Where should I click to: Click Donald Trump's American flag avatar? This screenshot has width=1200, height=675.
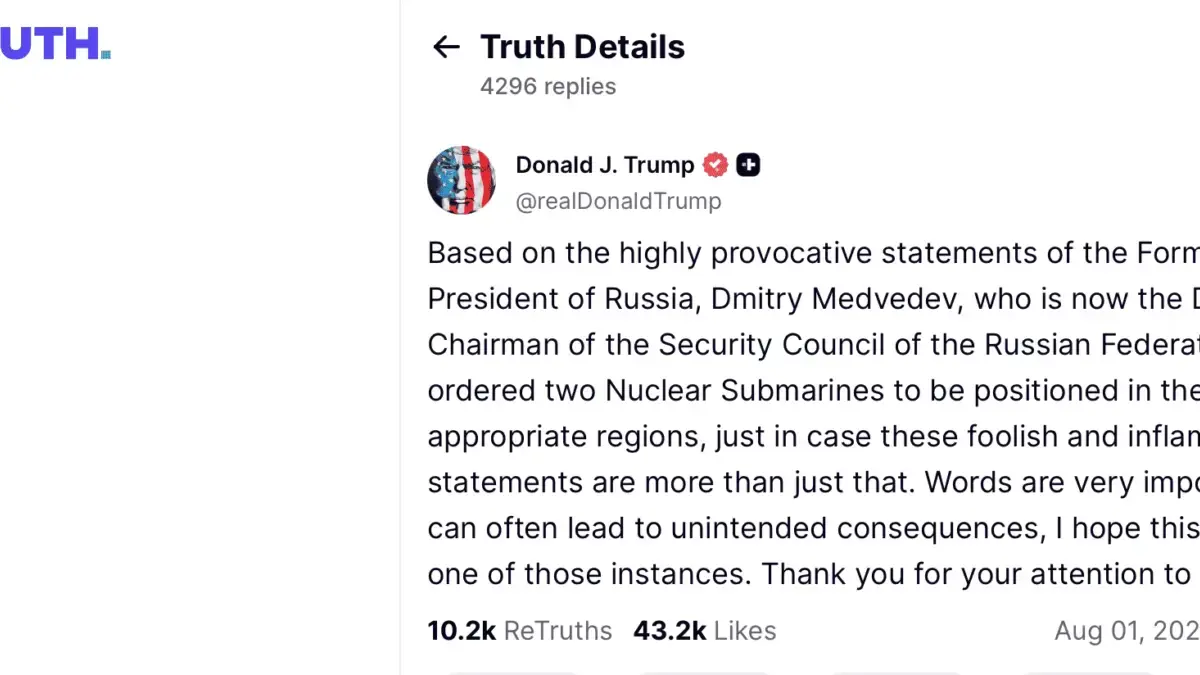click(462, 180)
